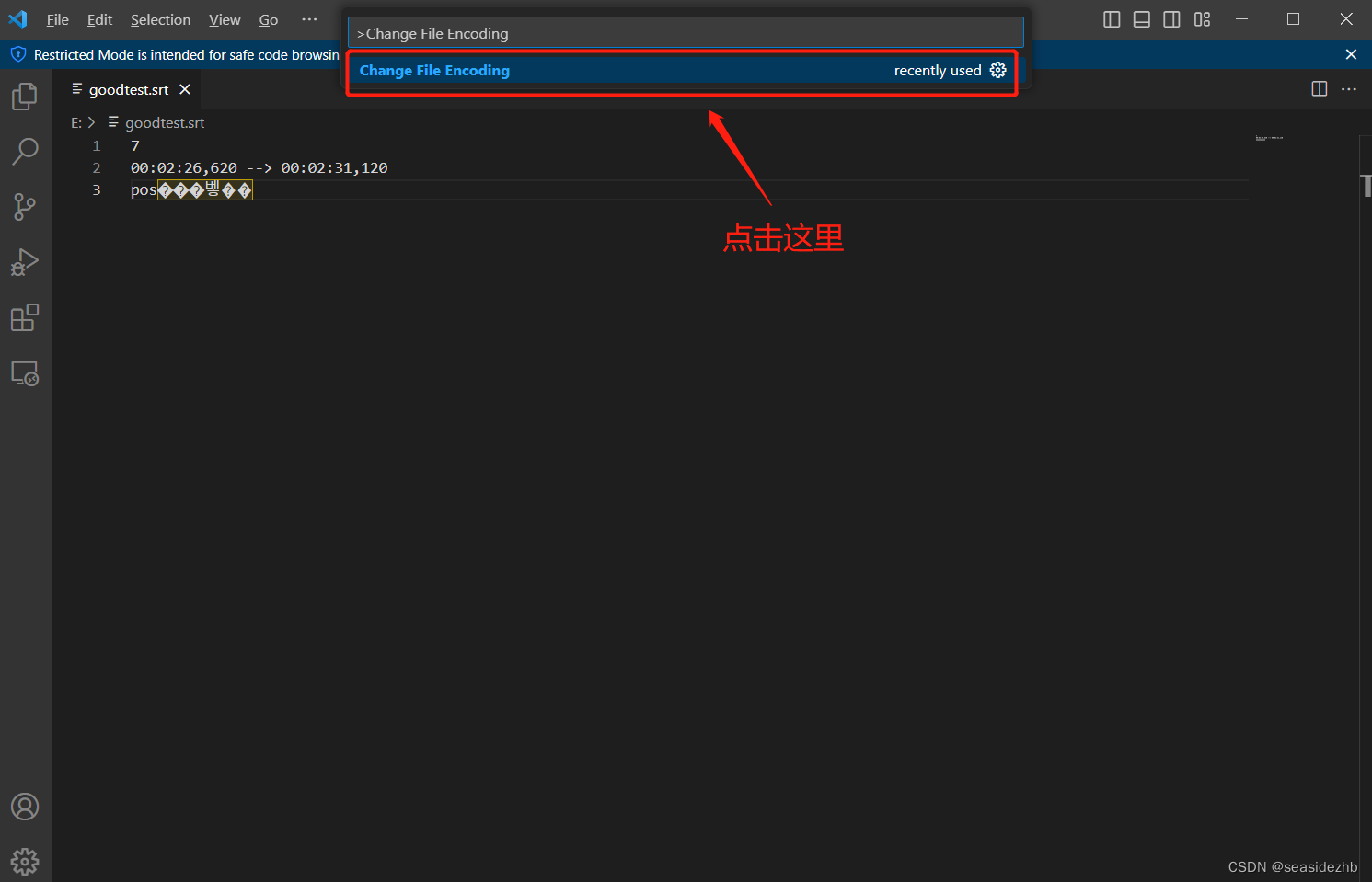Image resolution: width=1372 pixels, height=882 pixels.
Task: Open the Go menu
Action: [269, 19]
